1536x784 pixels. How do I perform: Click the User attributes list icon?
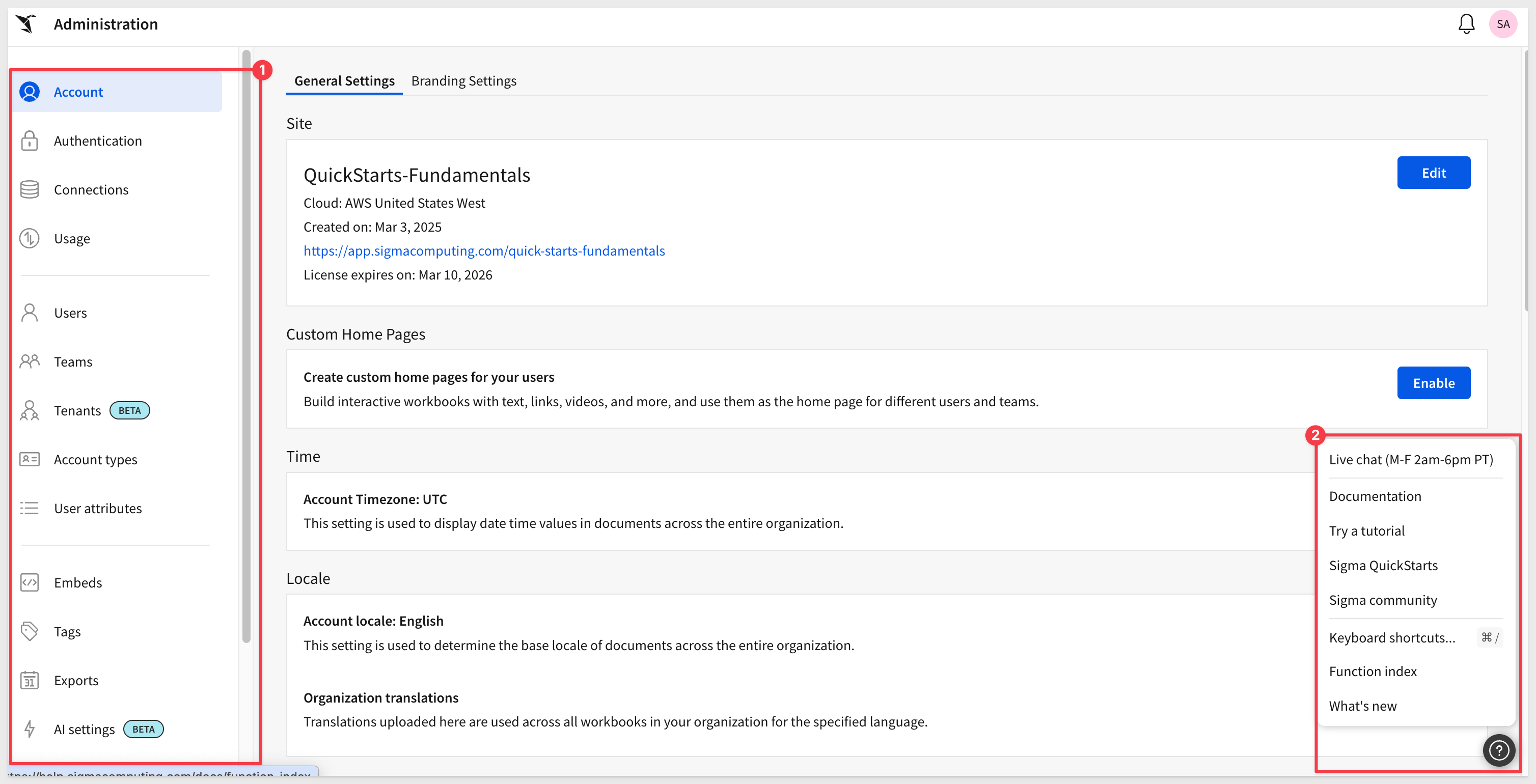pyautogui.click(x=29, y=508)
